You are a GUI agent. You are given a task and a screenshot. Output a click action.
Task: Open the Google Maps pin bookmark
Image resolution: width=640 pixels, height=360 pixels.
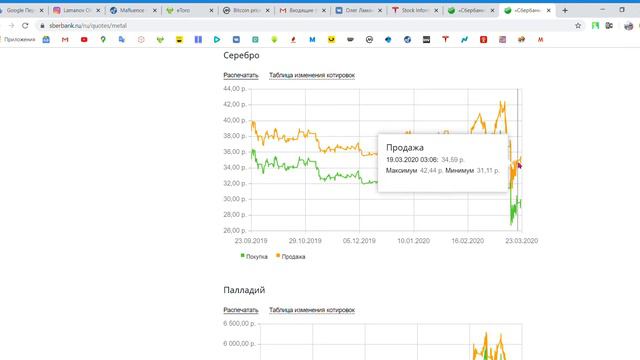tap(103, 40)
